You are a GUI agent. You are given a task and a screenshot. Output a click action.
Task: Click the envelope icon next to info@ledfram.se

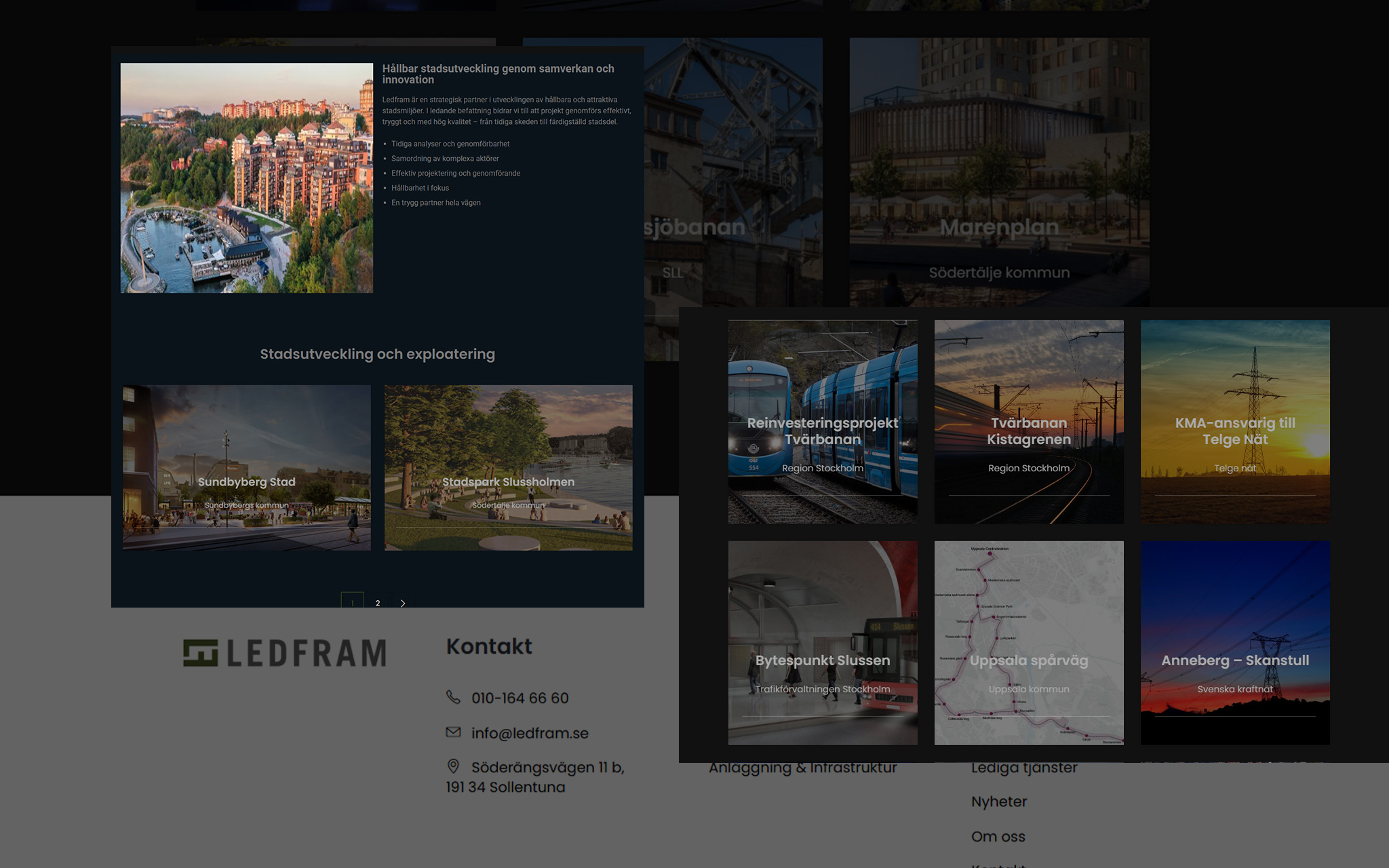[x=453, y=732]
